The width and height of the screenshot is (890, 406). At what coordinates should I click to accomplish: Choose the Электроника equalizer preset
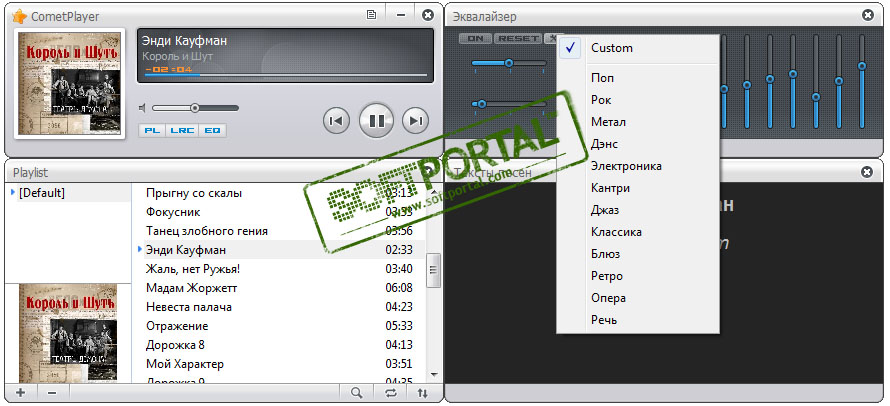click(638, 166)
